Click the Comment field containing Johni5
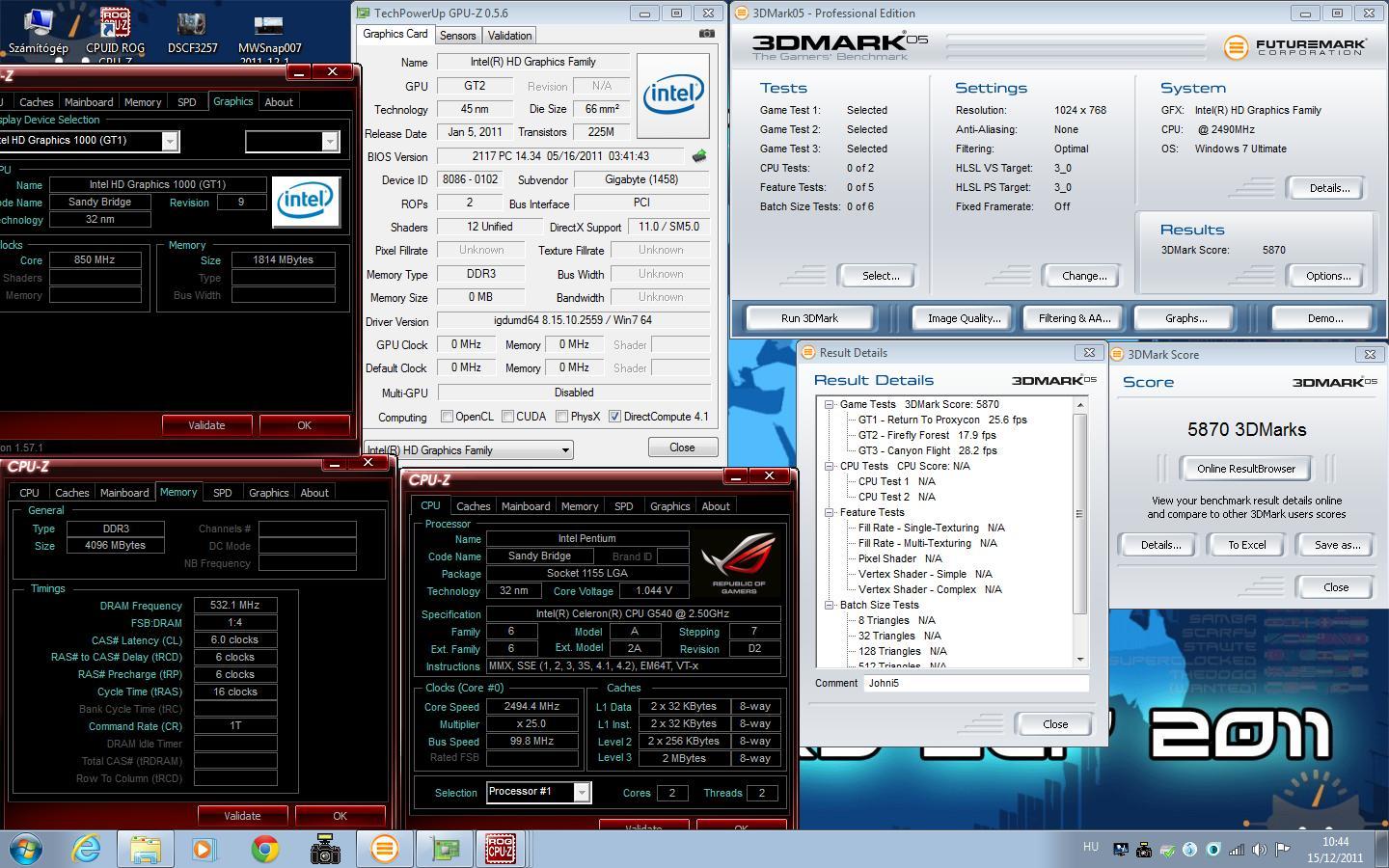1389x868 pixels. coord(976,683)
